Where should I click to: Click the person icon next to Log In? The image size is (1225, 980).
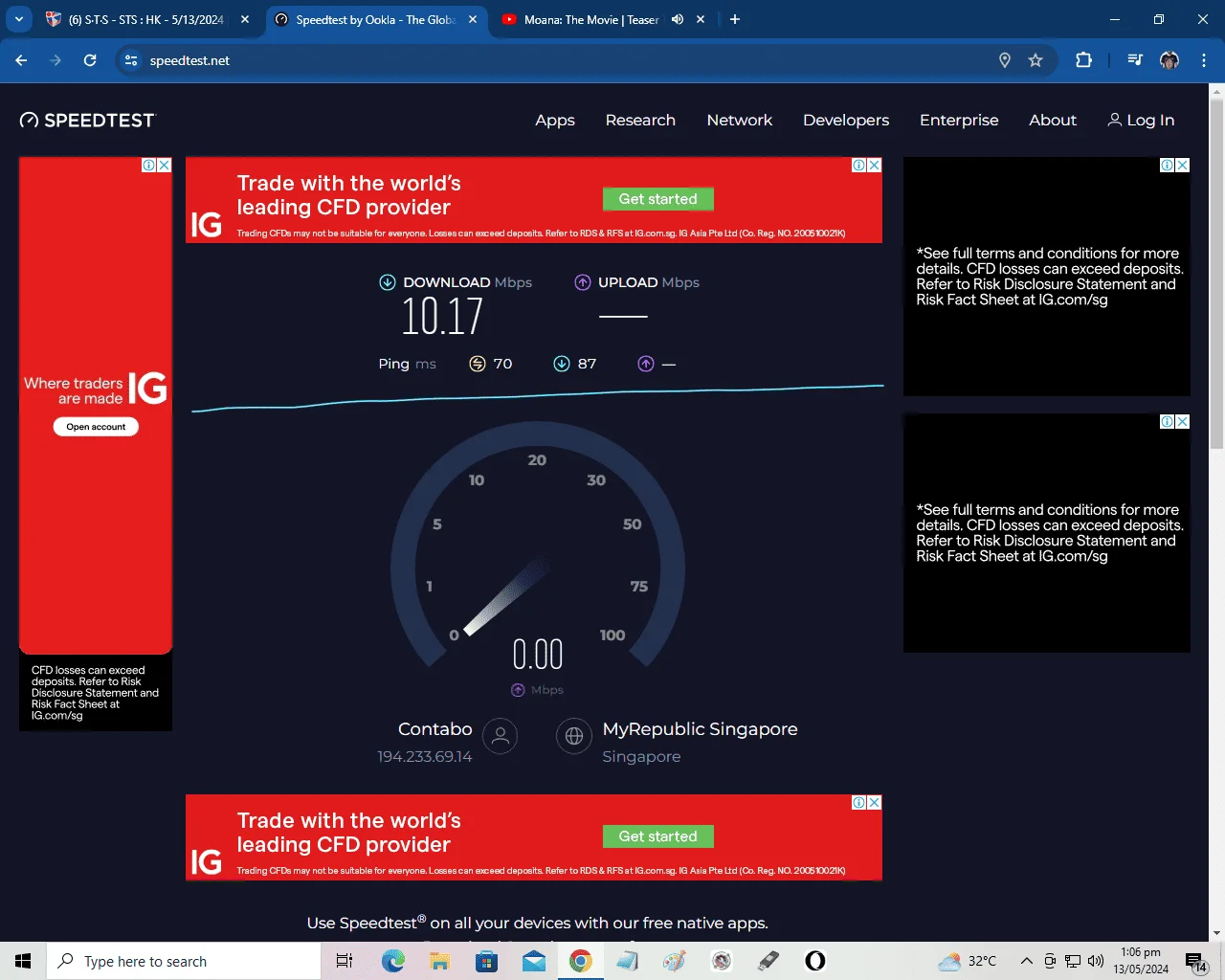click(1114, 120)
